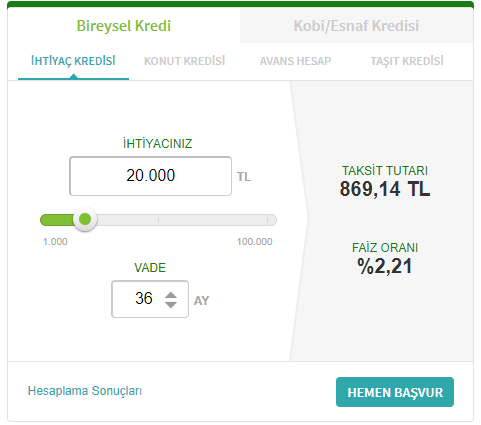Open the Konut Kredisi tab
The height and width of the screenshot is (425, 481).
click(x=184, y=61)
